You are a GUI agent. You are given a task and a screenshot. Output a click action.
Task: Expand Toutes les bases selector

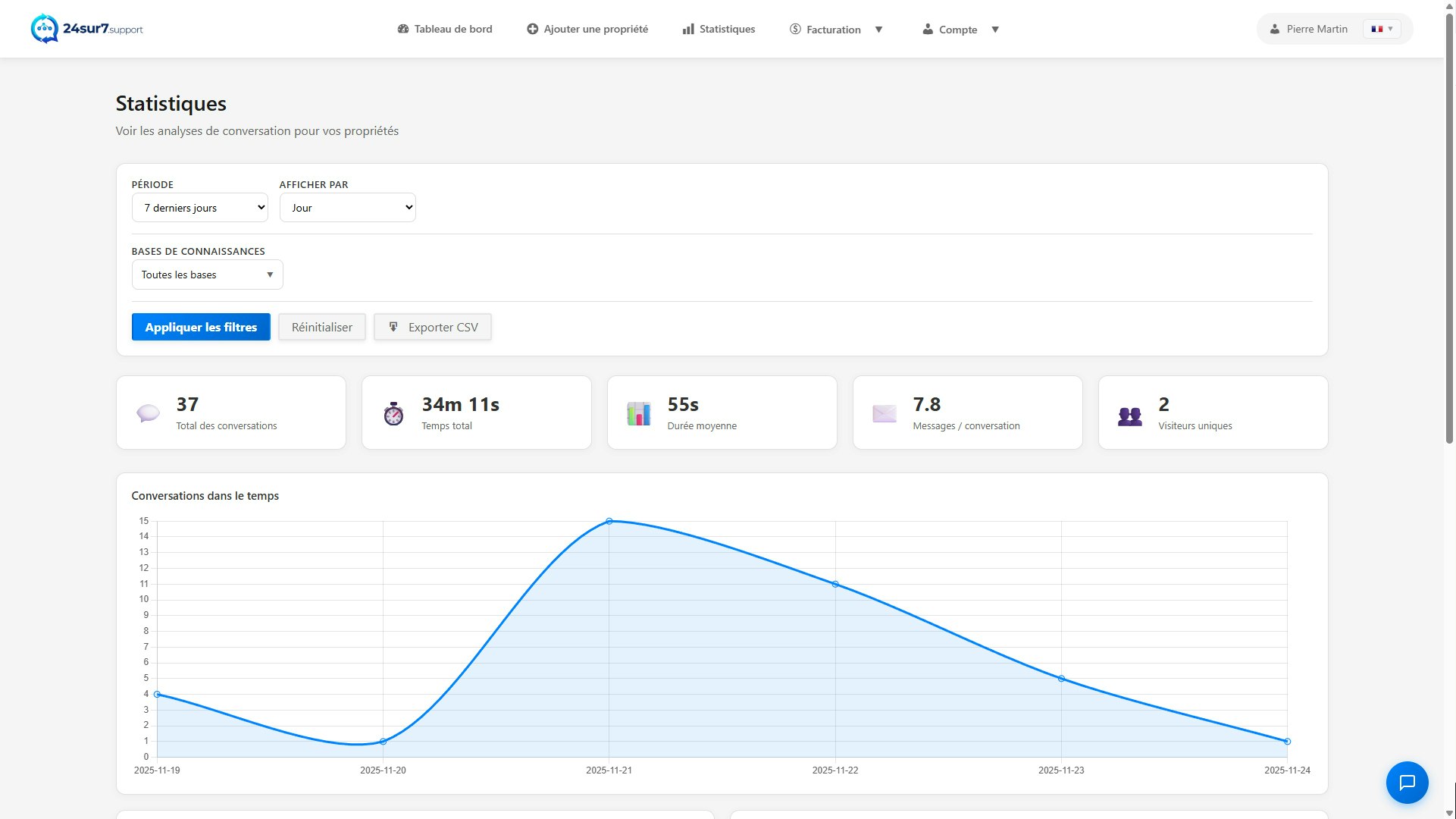(x=207, y=275)
